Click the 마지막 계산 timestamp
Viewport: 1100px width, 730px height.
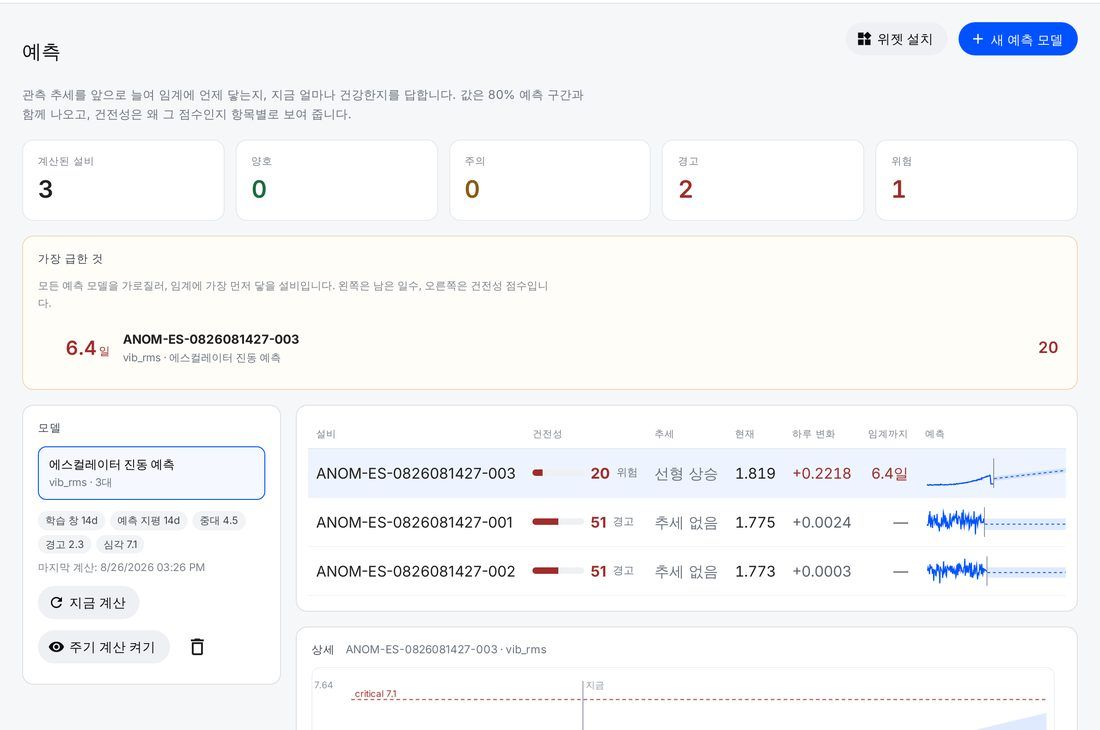click(x=121, y=567)
